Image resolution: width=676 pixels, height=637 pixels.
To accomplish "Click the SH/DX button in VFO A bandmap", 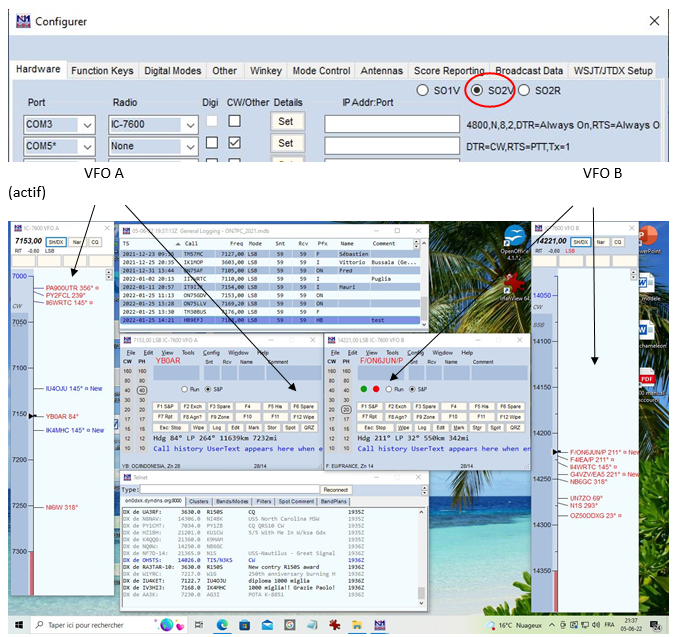I will coord(56,242).
